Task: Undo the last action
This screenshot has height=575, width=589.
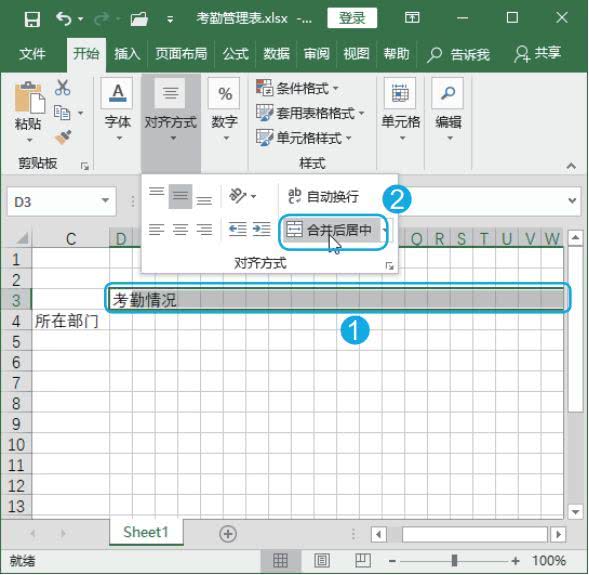Action: pos(63,18)
